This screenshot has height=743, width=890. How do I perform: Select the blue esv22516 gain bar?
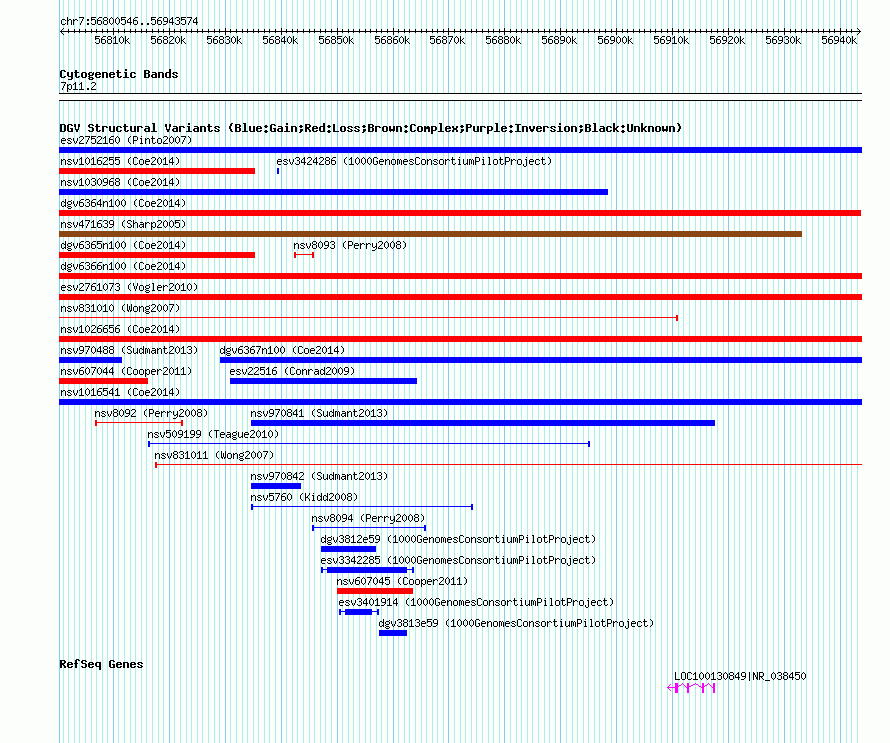tap(323, 381)
